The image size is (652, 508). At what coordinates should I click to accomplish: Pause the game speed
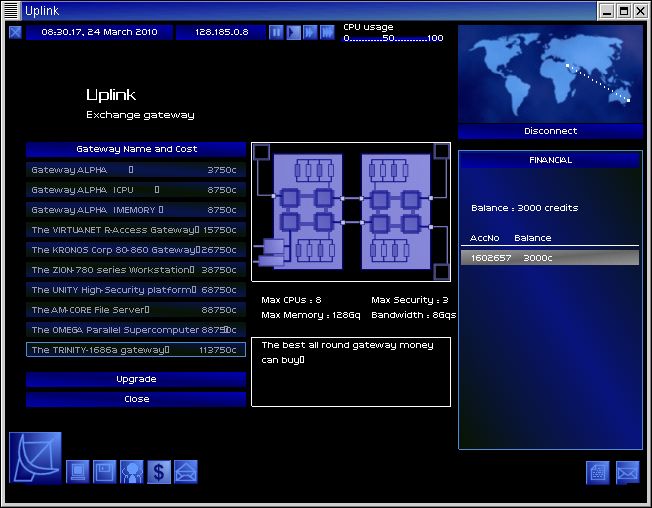point(276,32)
